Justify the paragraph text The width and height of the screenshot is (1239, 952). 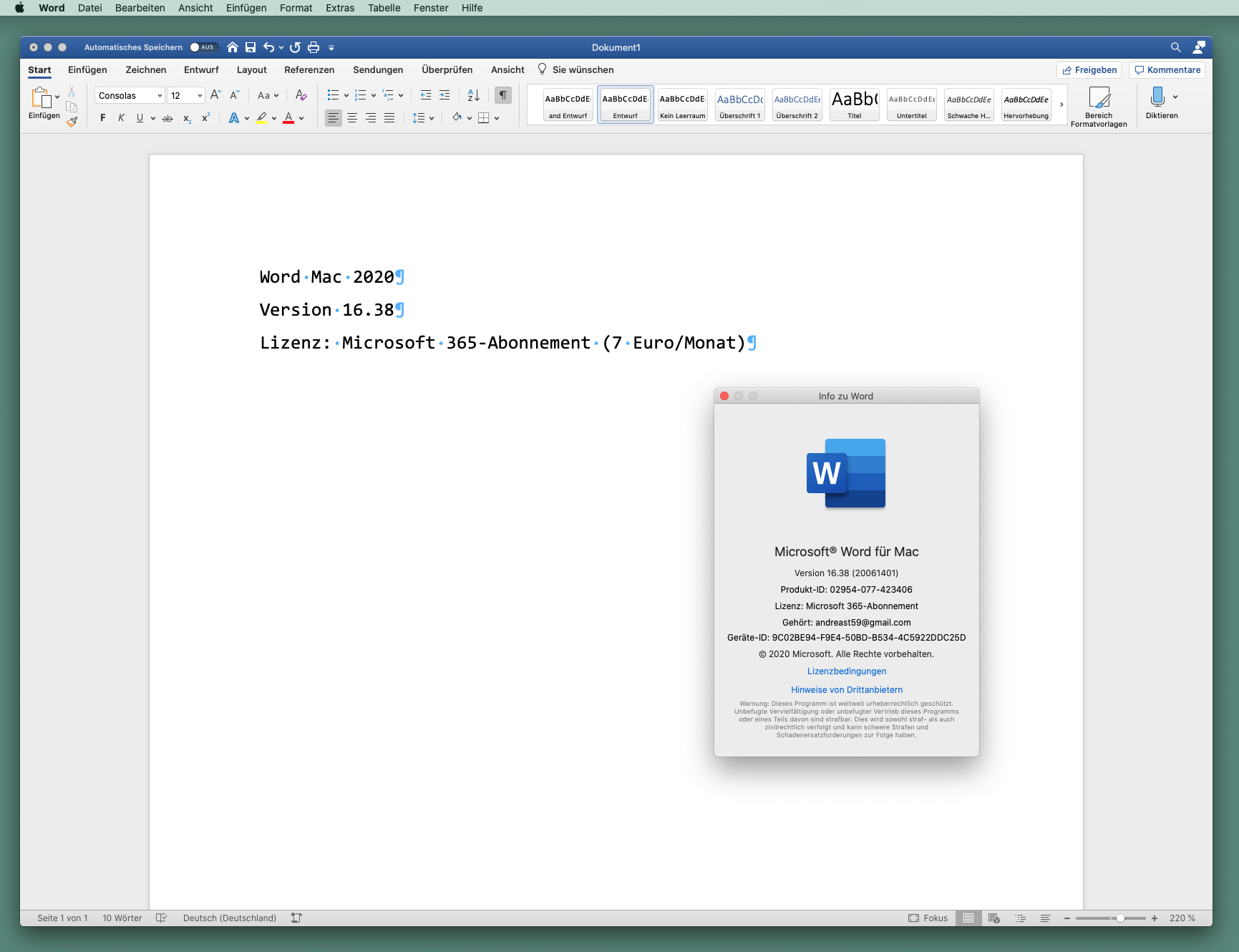click(389, 118)
